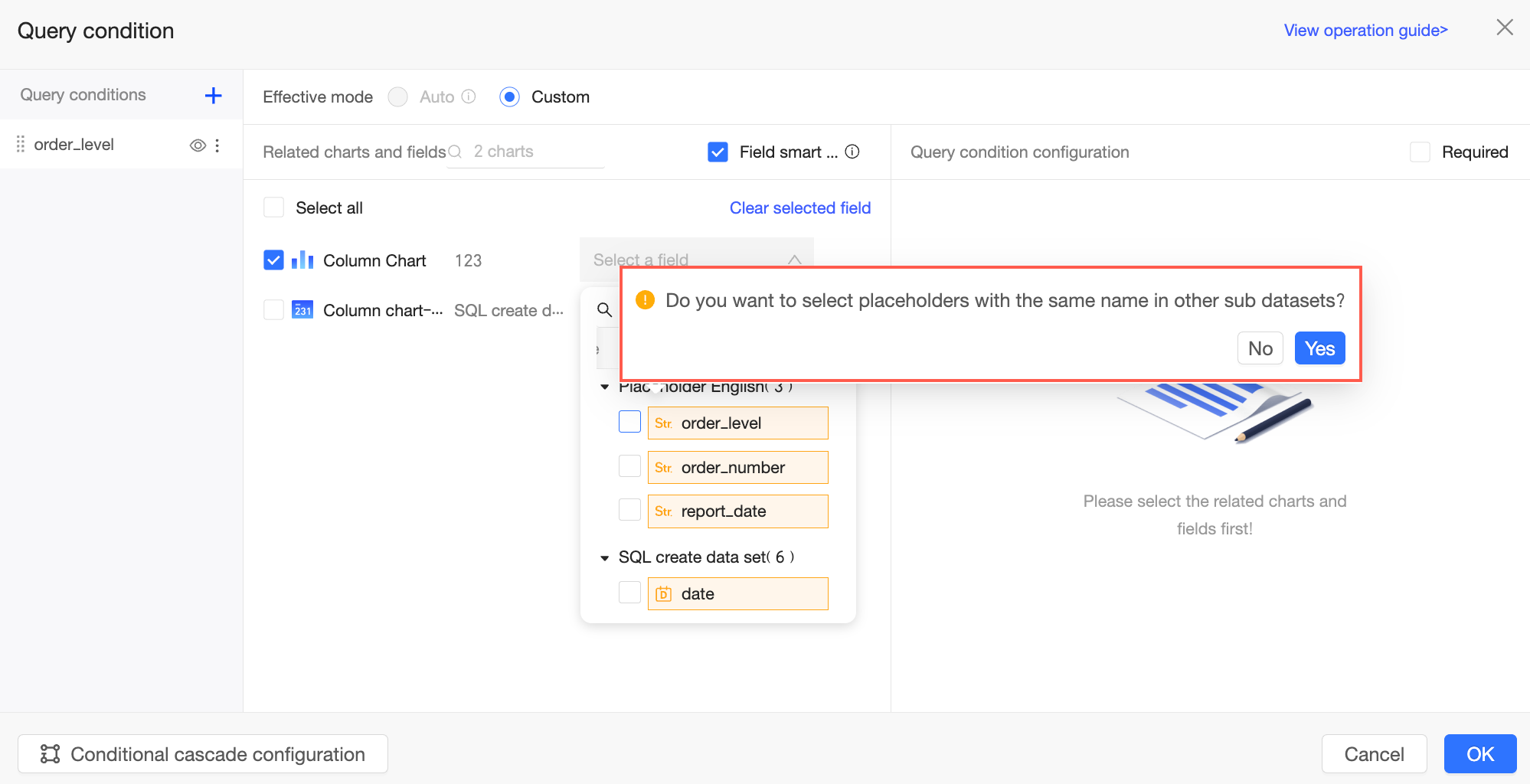Click the search icon in field dropdown
Image resolution: width=1530 pixels, height=784 pixels.
[604, 310]
